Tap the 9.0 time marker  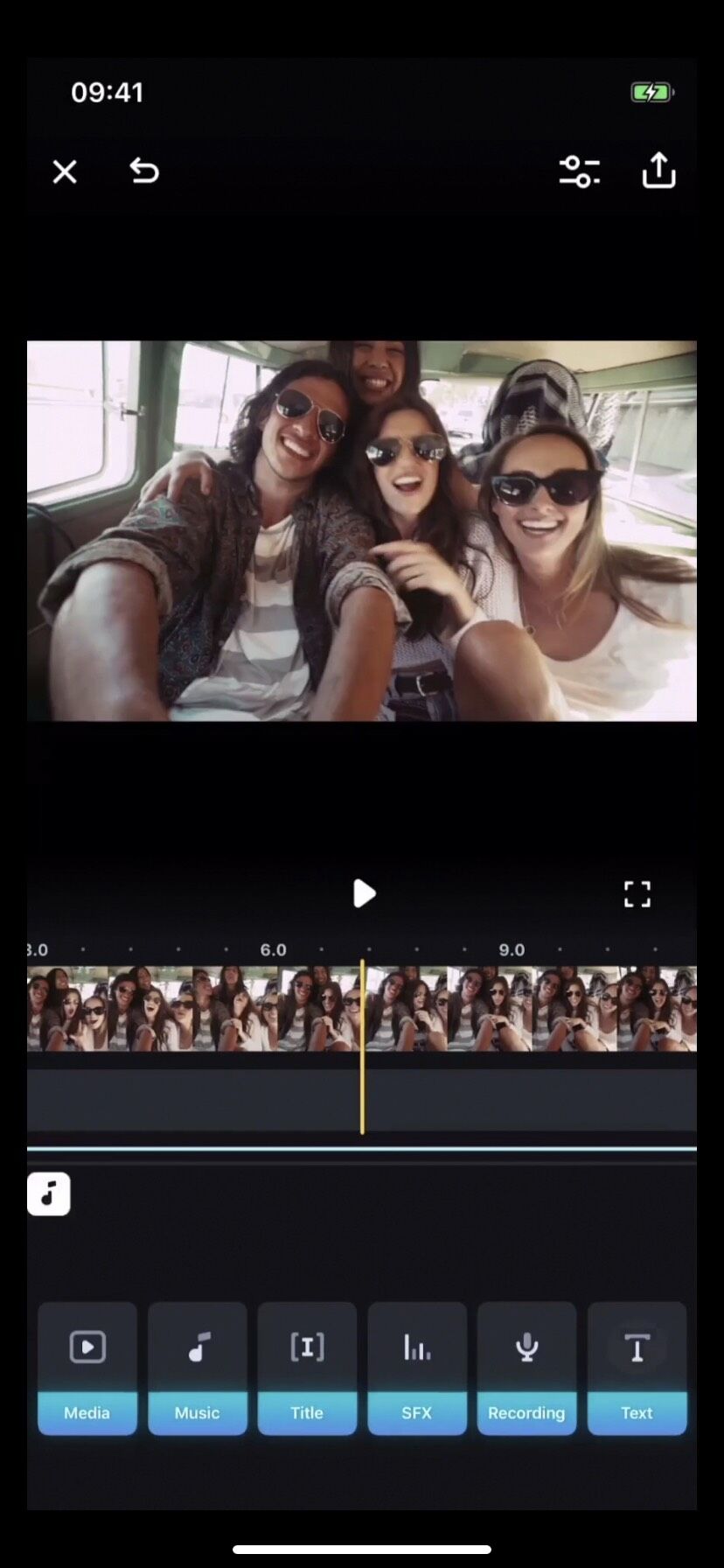[x=512, y=950]
